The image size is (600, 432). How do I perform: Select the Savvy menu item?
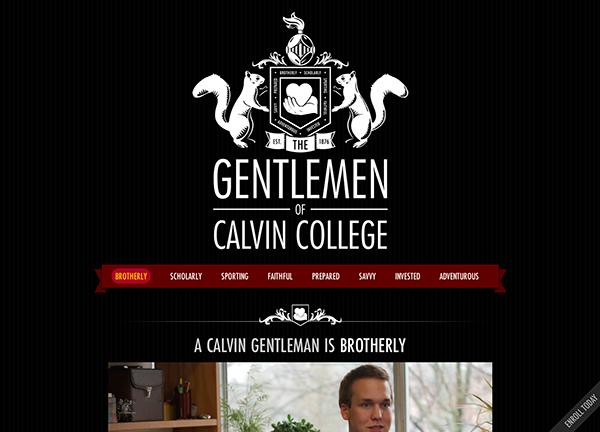coord(367,276)
